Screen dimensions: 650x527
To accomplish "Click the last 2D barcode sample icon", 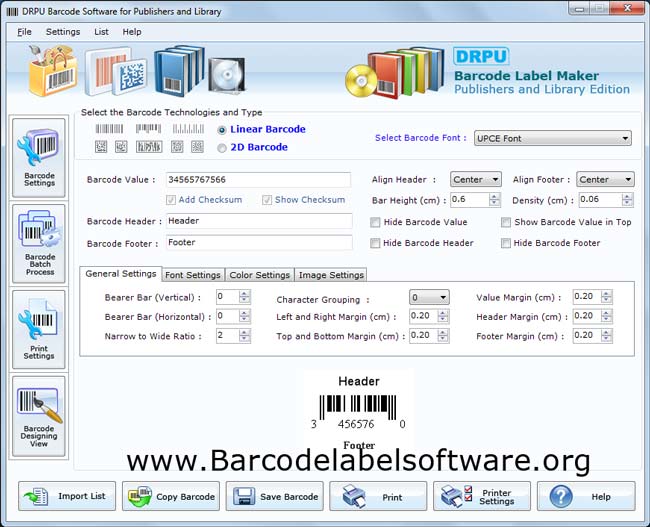I will coord(197,146).
